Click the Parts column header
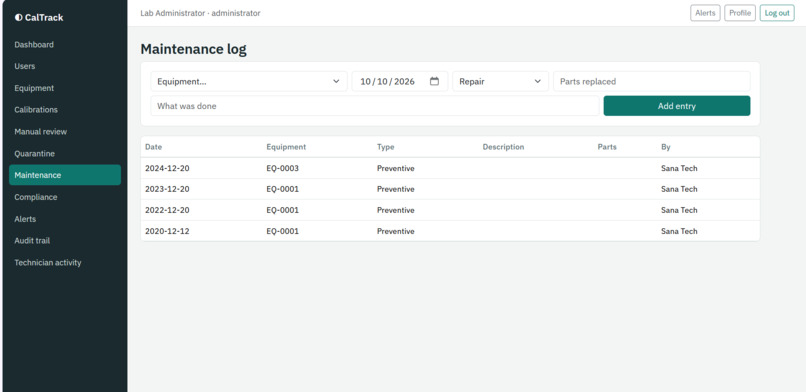This screenshot has width=806, height=392. click(x=607, y=147)
